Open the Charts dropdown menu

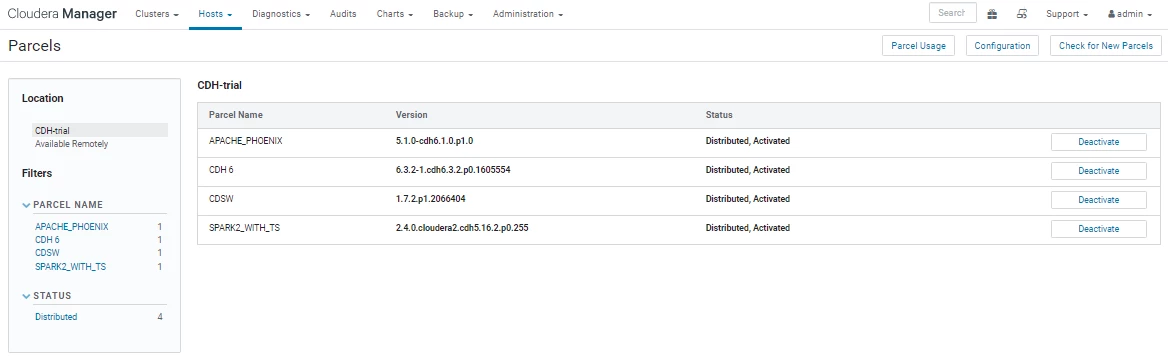[396, 14]
